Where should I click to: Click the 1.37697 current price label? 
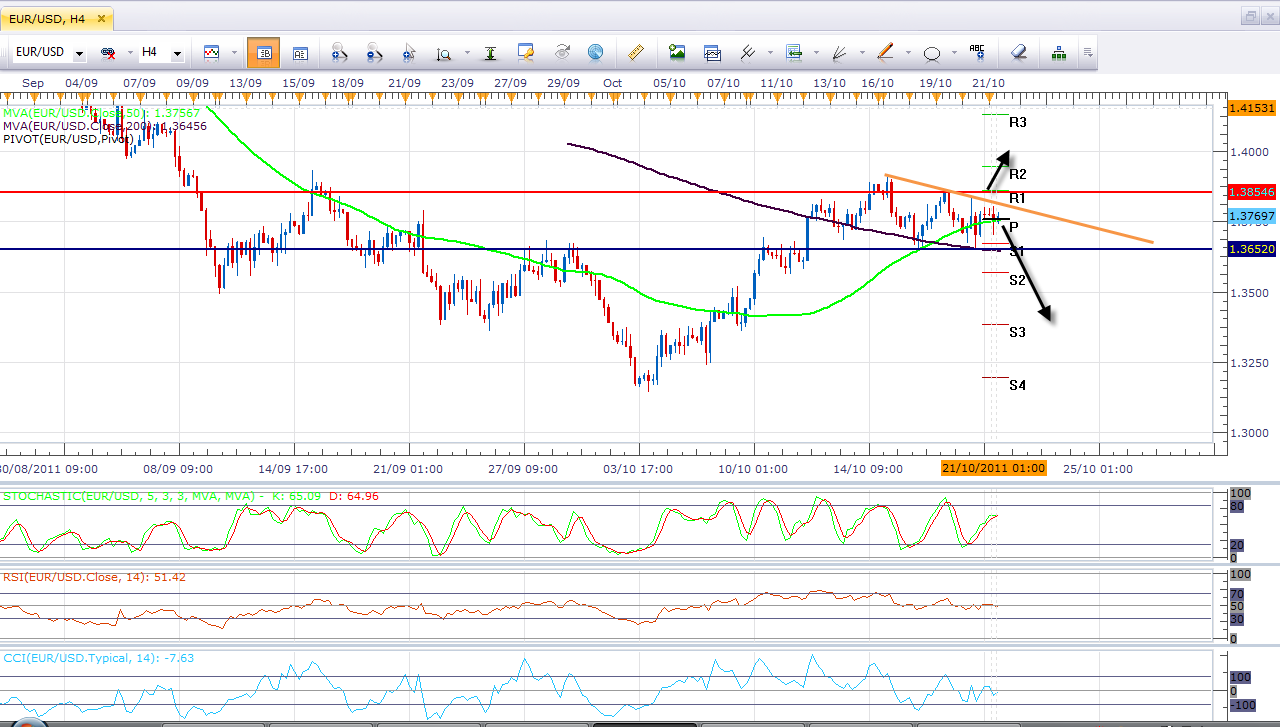(1252, 216)
